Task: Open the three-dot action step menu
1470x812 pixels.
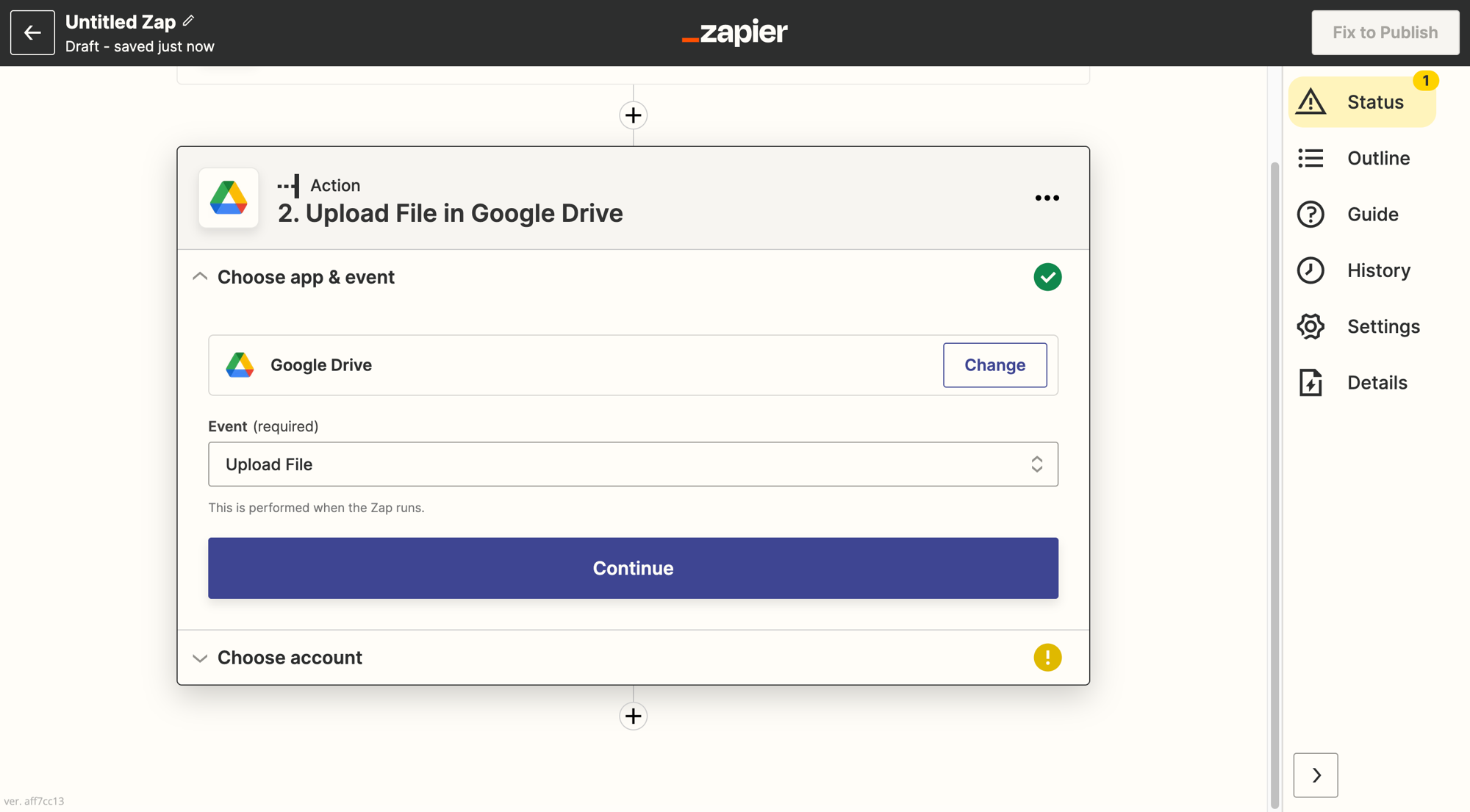Action: click(1047, 198)
